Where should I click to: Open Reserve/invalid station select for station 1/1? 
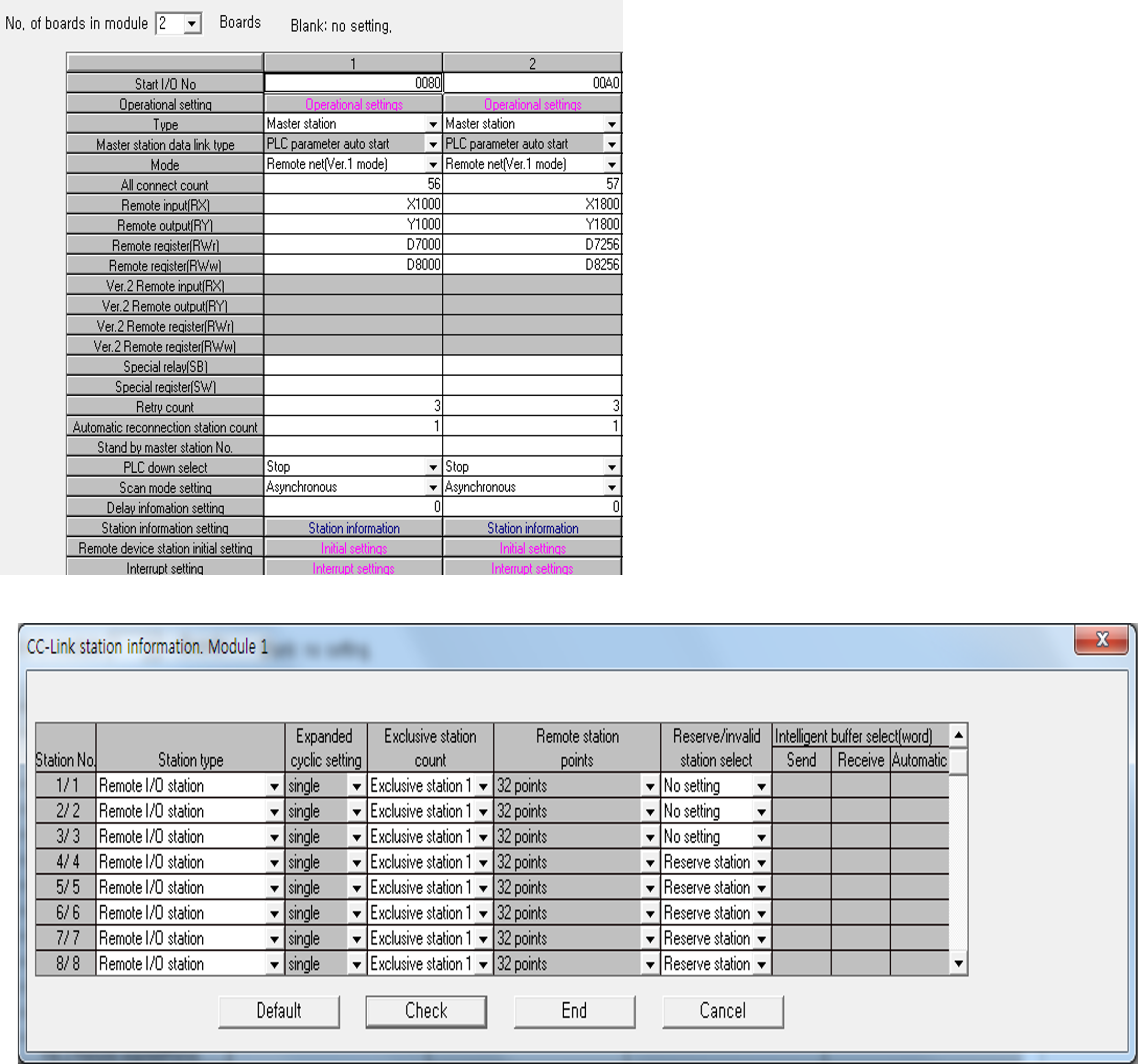762,786
